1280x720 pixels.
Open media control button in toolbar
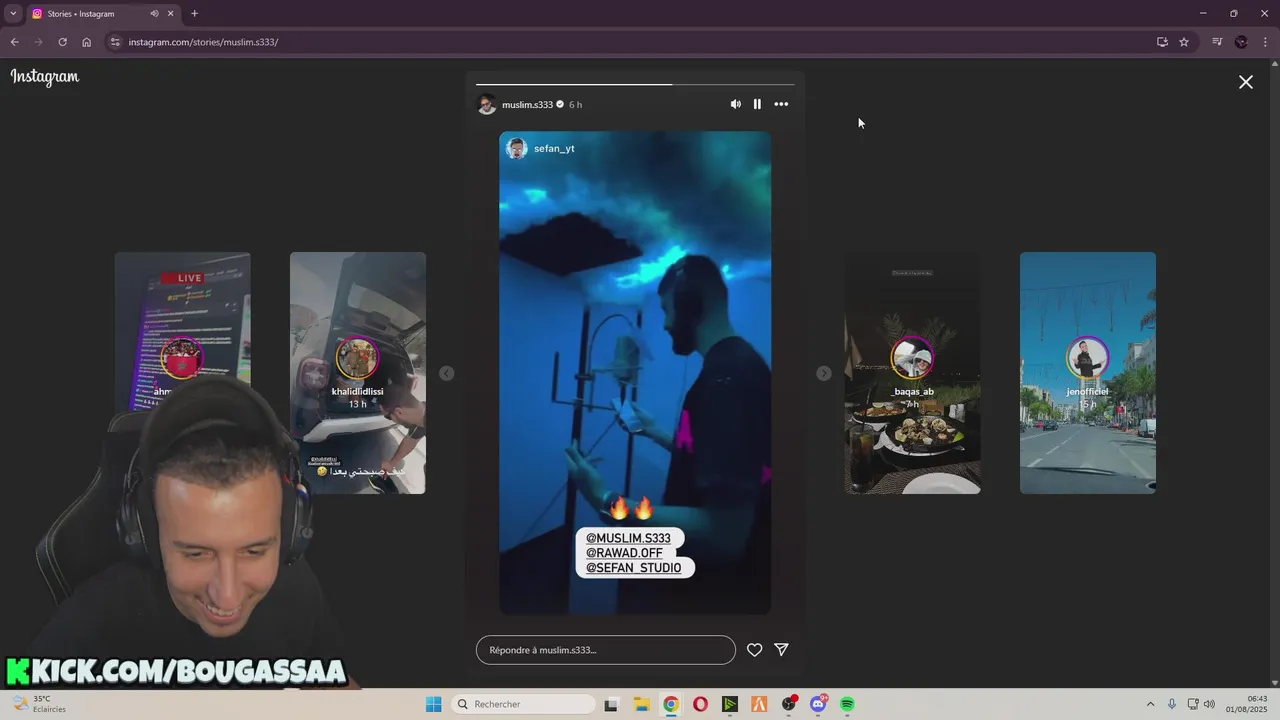point(1217,42)
